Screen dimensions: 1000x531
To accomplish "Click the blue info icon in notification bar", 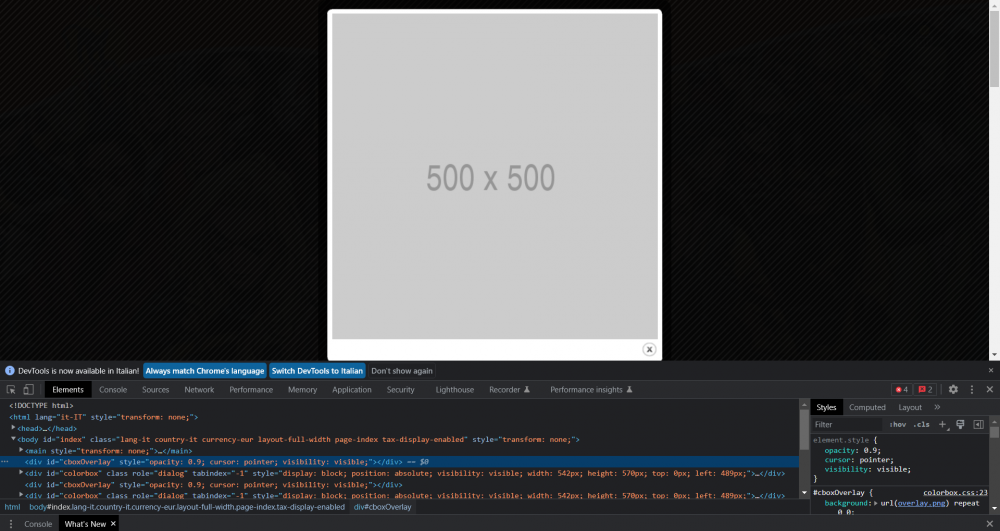I will pos(10,370).
